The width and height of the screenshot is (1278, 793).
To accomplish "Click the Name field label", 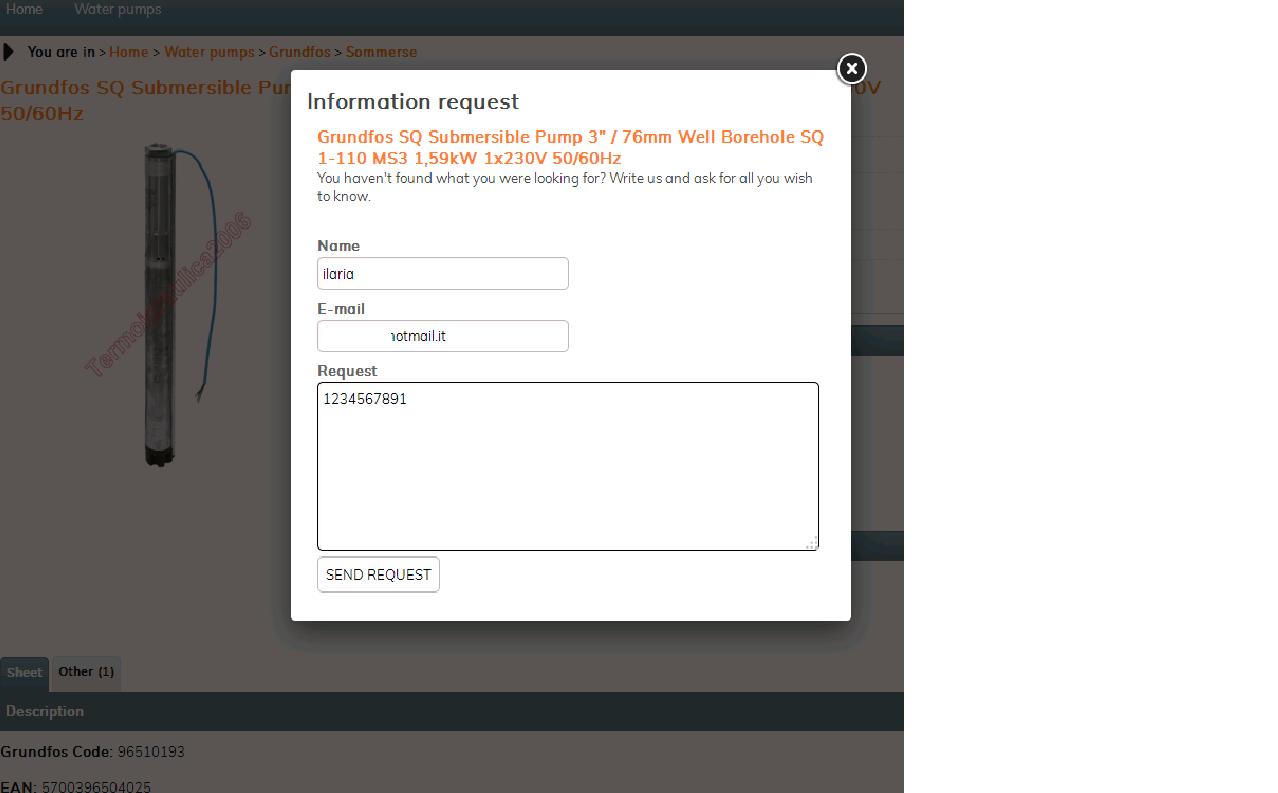I will (338, 246).
